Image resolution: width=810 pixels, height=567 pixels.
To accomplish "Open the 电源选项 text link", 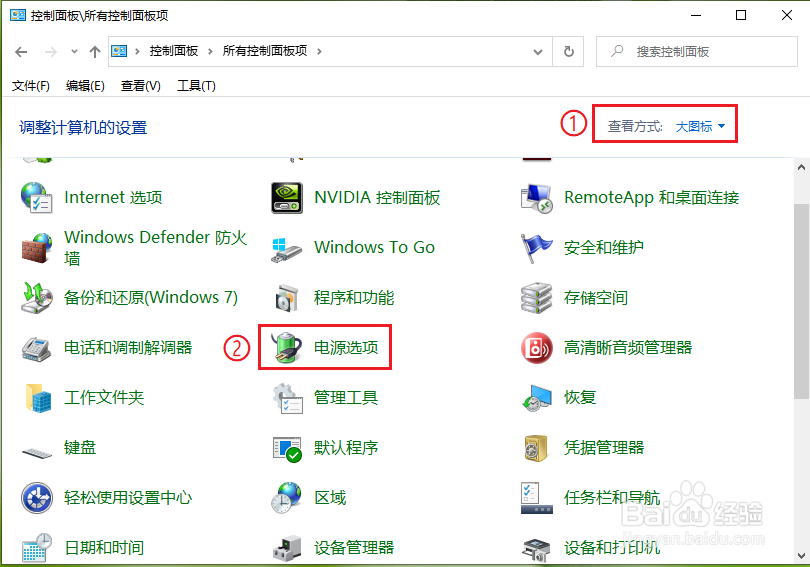I will [346, 348].
